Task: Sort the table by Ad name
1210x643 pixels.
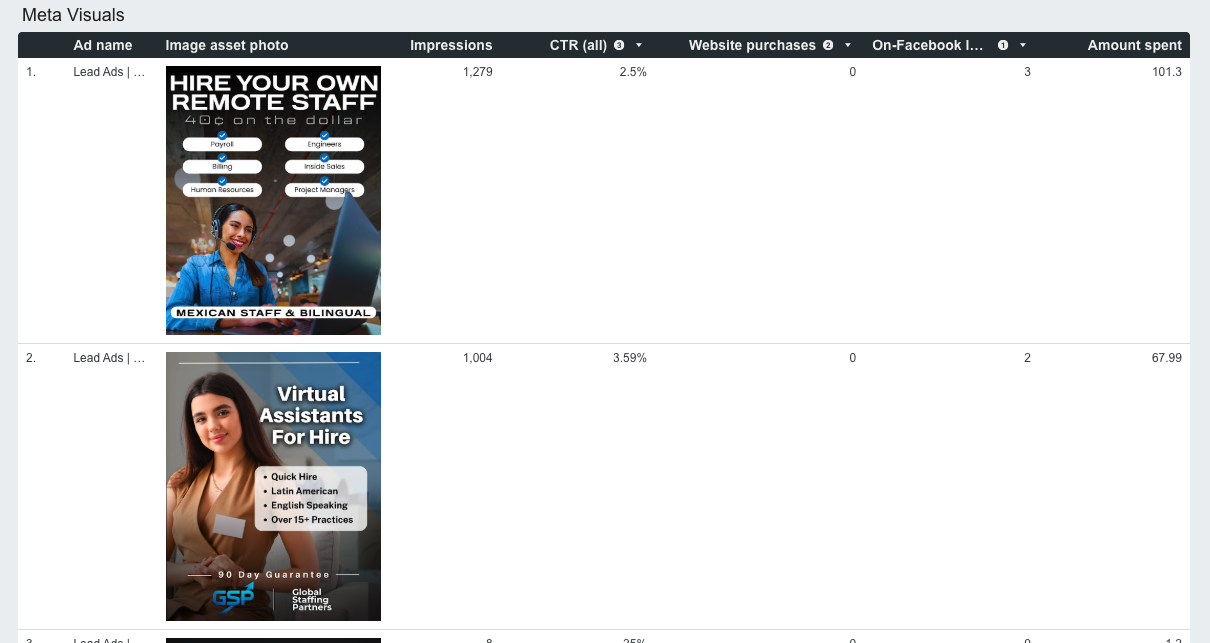Action: [103, 45]
